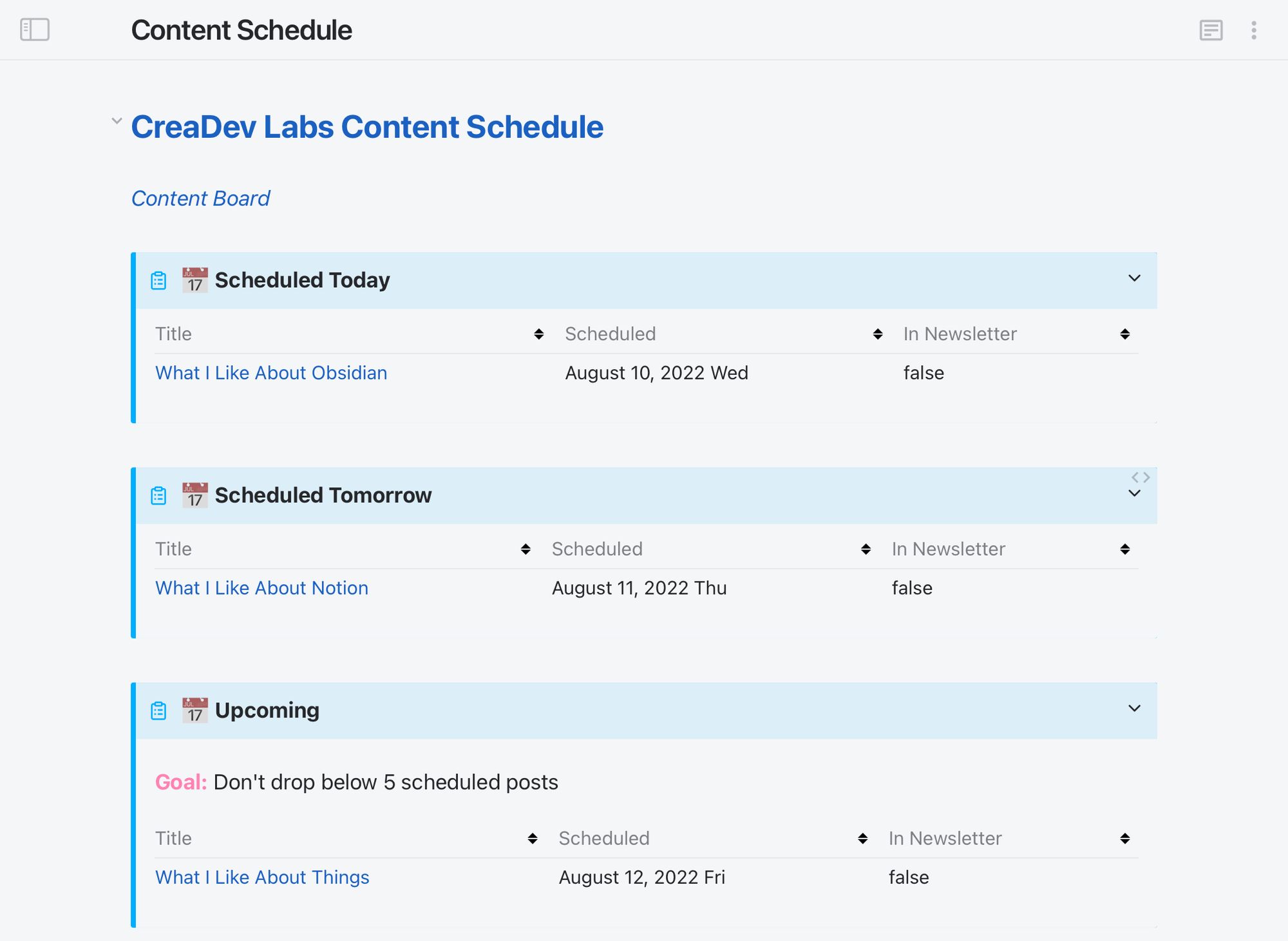Viewport: 1288px width, 941px height.
Task: Sort Scheduled Today table by Scheduled
Action: (878, 334)
